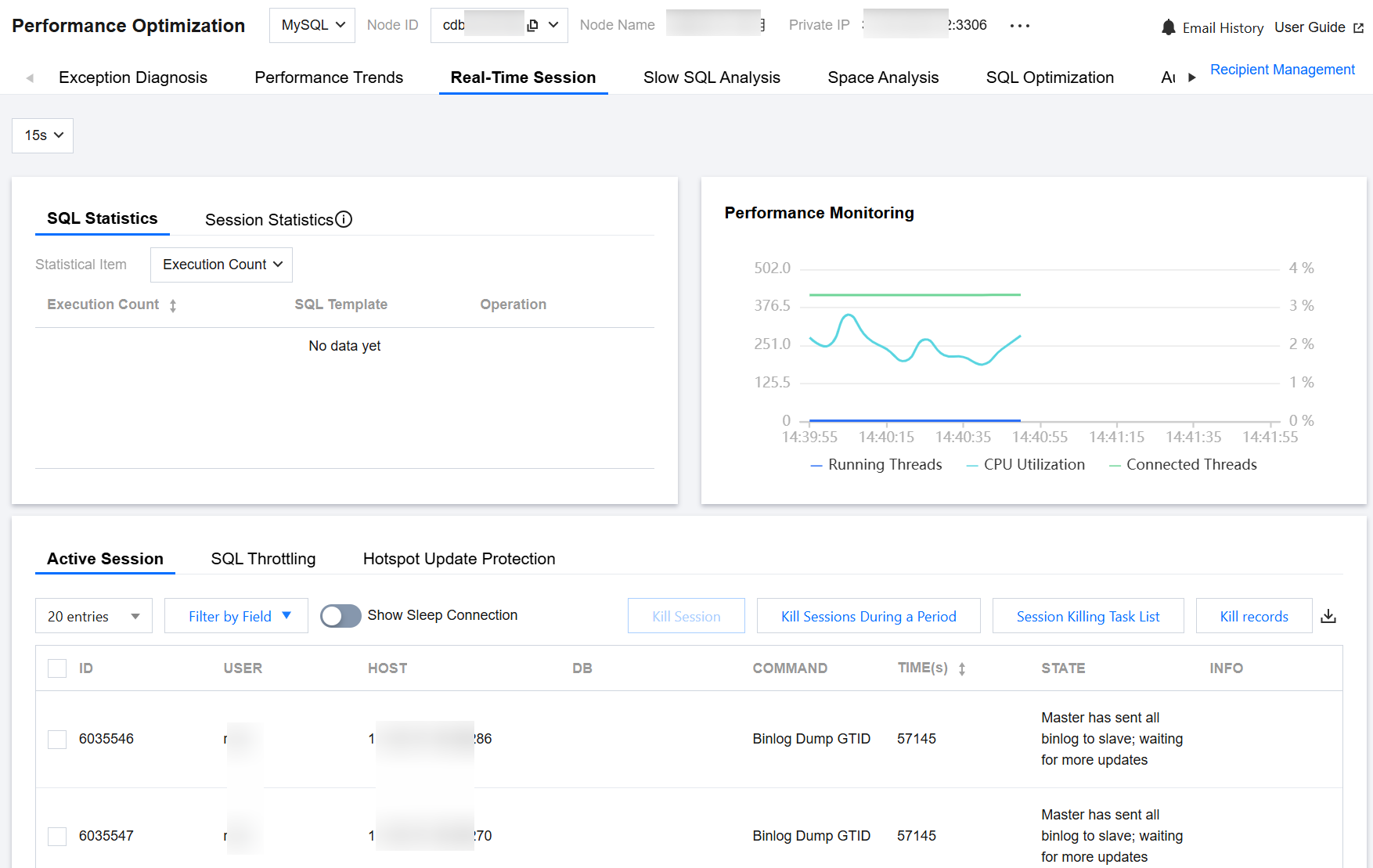Check the select-all sessions header checkbox
This screenshot has height=868, width=1373.
coord(57,668)
